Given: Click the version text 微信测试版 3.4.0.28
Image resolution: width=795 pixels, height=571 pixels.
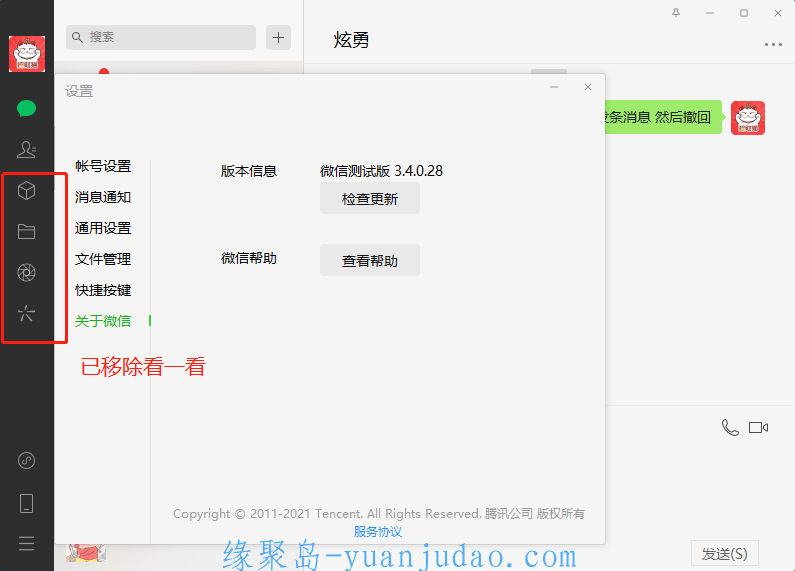Looking at the screenshot, I should [381, 171].
